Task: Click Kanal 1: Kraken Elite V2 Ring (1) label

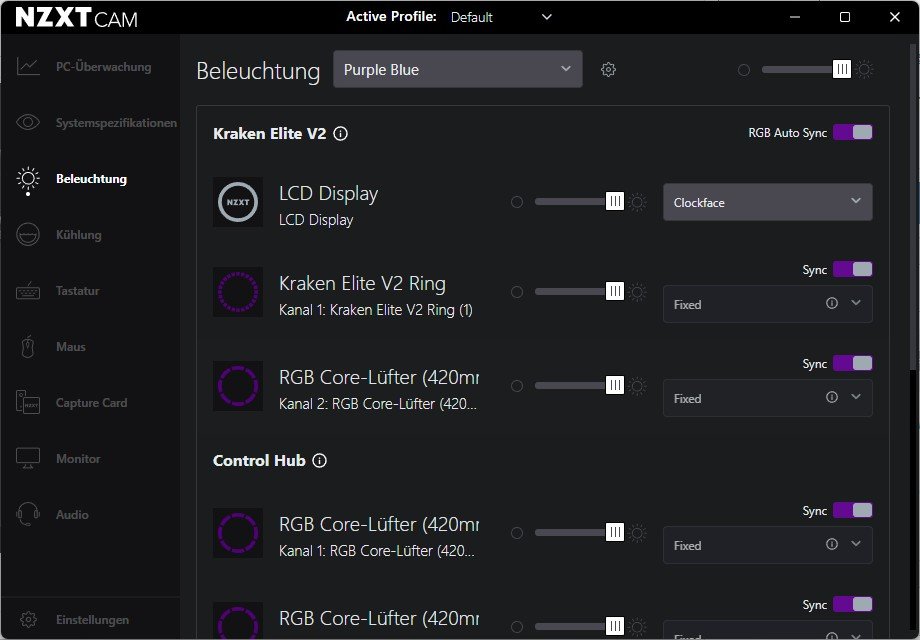Action: (376, 310)
